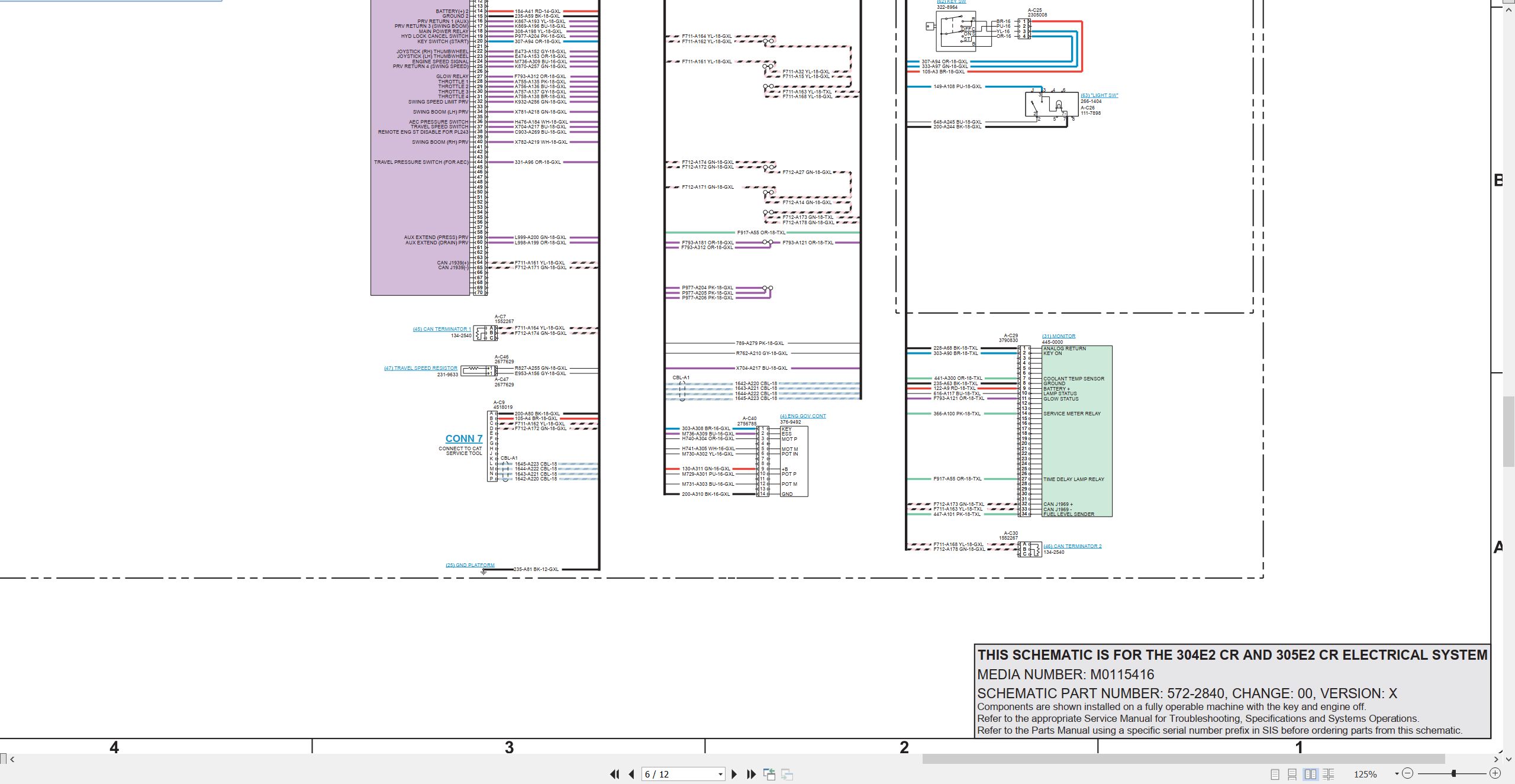
Task: Click wire label 235-A81 BK-12-GXL
Action: 536,569
